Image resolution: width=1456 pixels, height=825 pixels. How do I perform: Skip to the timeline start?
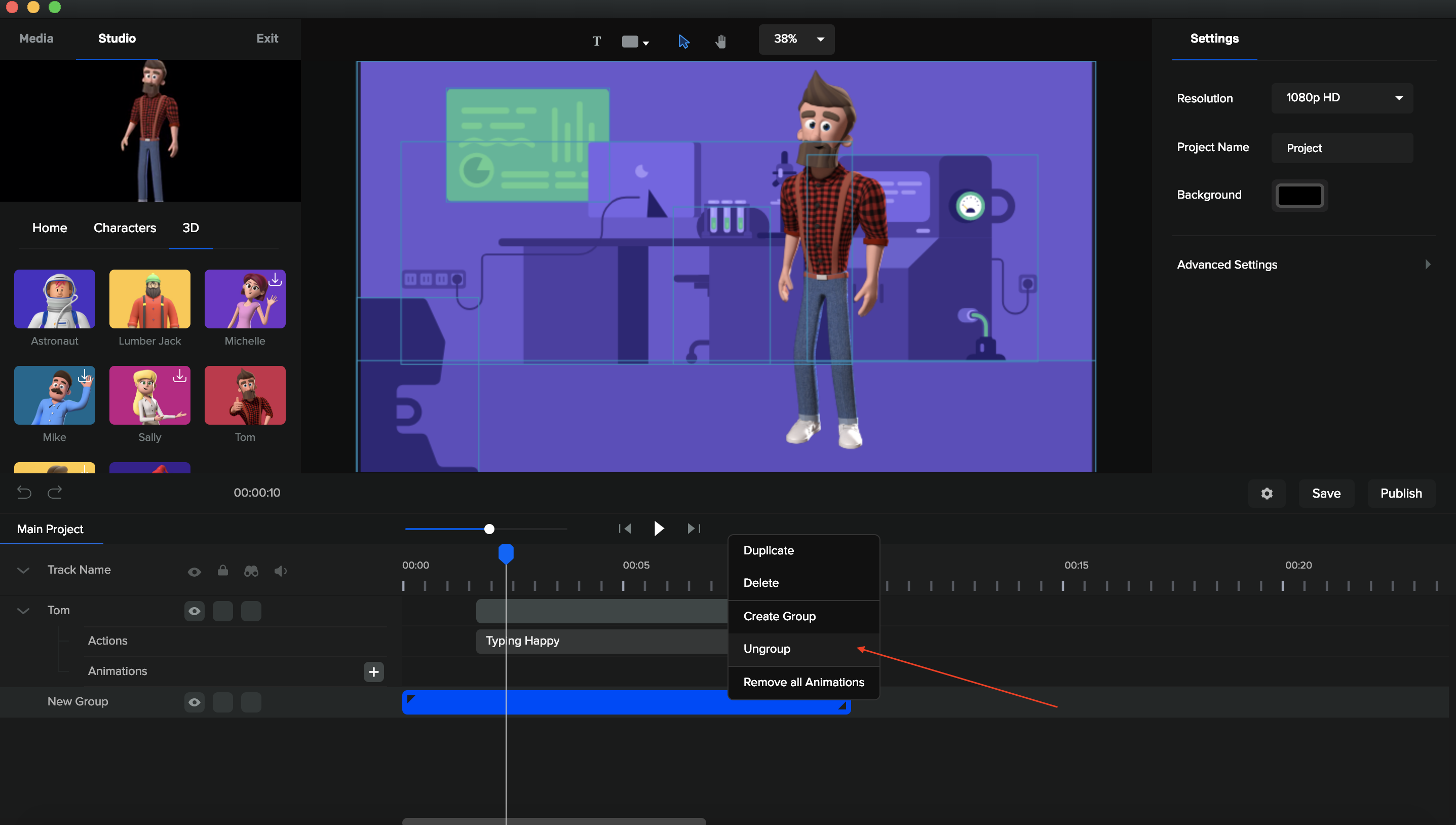click(625, 528)
